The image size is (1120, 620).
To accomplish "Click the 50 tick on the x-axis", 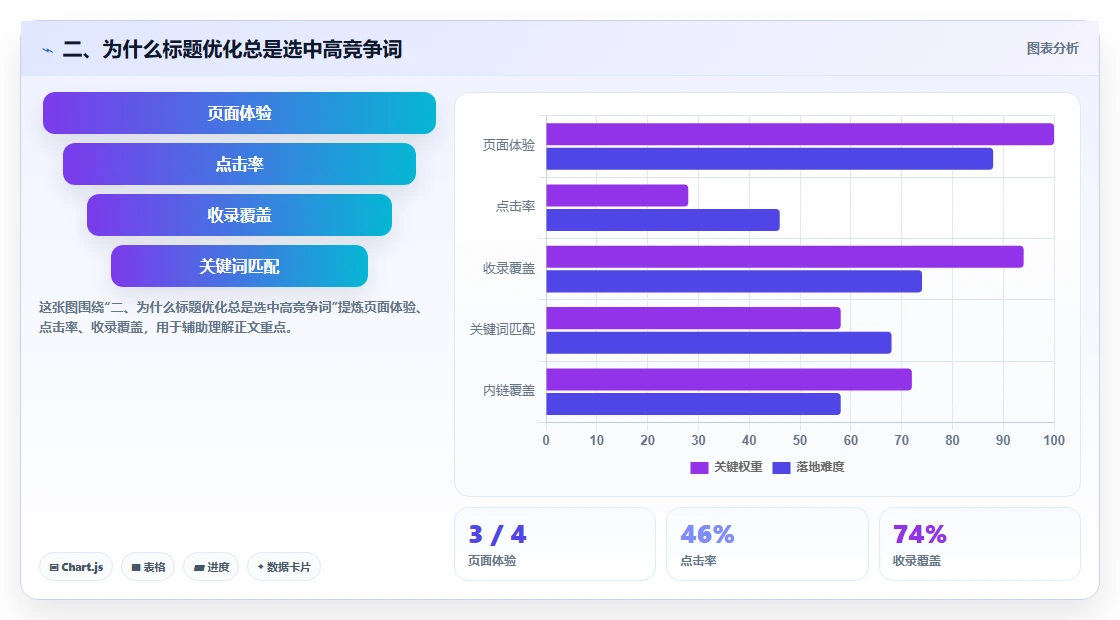I will (x=800, y=440).
